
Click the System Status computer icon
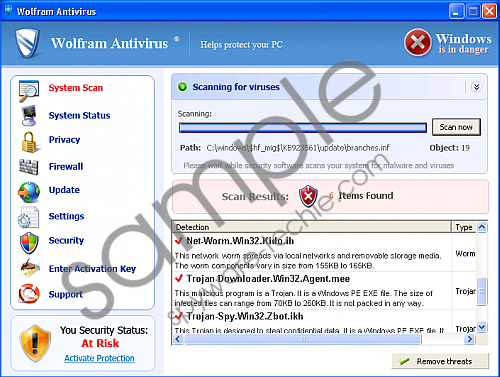pyautogui.click(x=29, y=116)
